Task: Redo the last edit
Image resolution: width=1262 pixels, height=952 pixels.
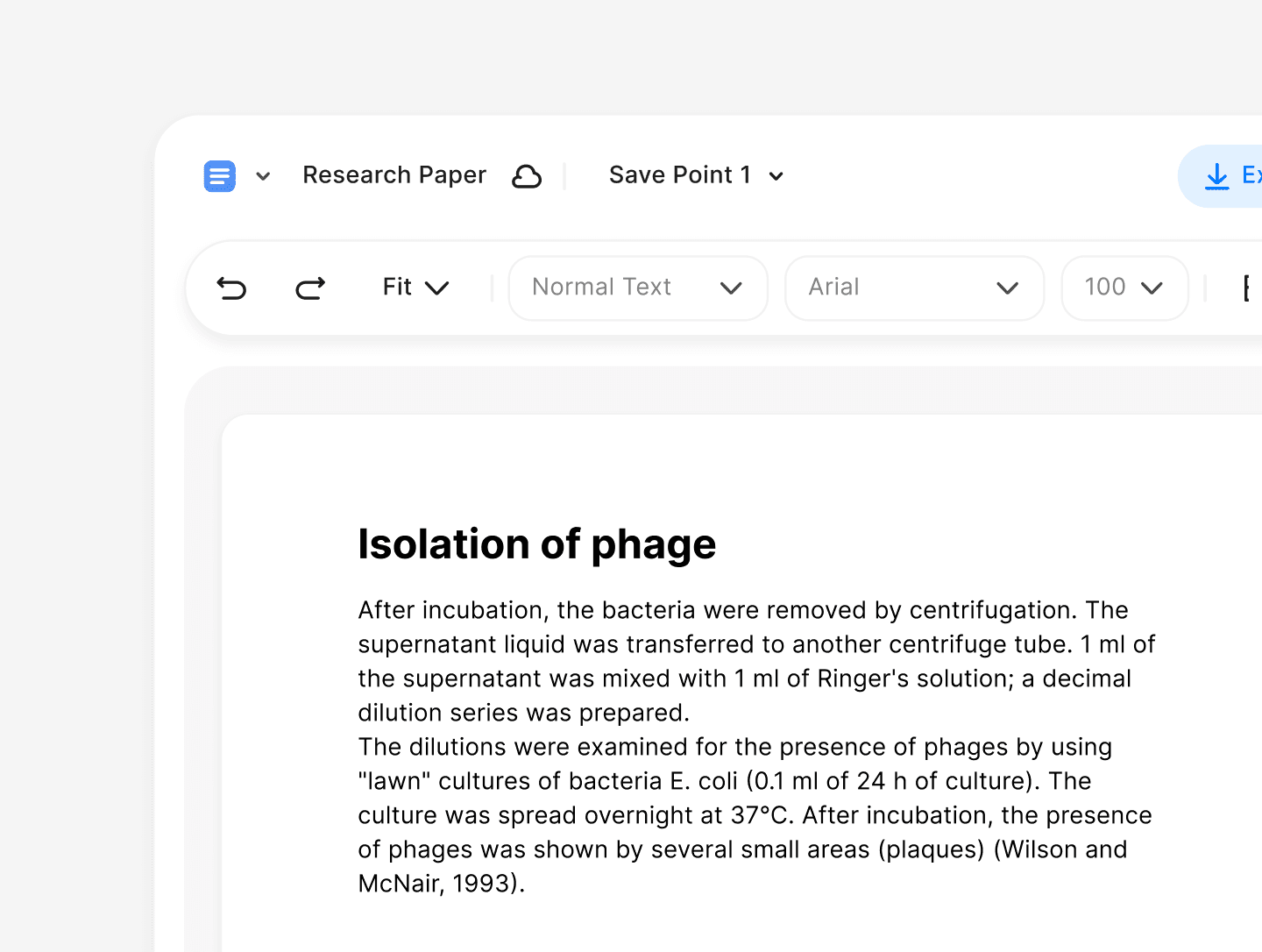Action: click(310, 288)
